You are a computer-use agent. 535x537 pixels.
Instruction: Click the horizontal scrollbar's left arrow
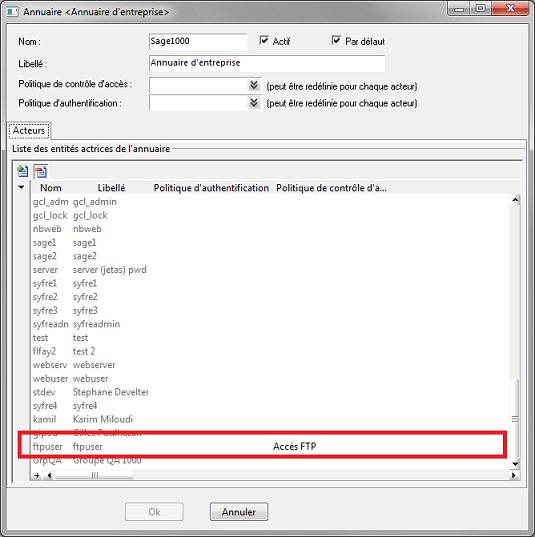(49, 475)
